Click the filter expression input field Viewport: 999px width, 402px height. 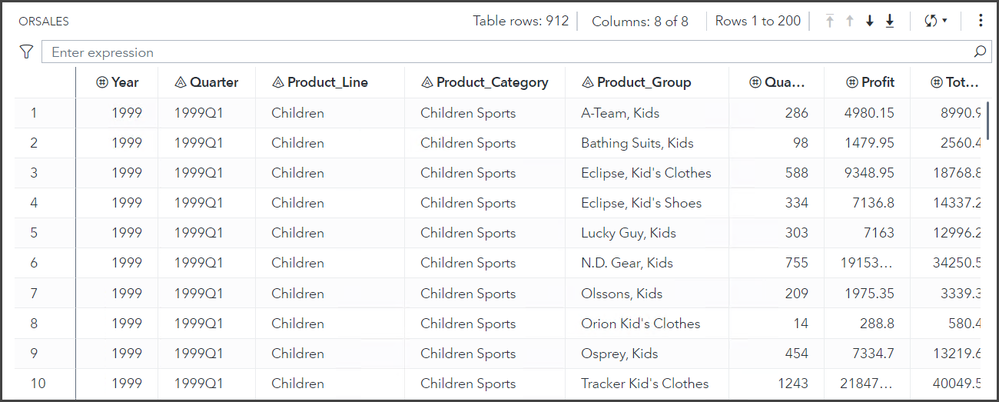tap(500, 52)
